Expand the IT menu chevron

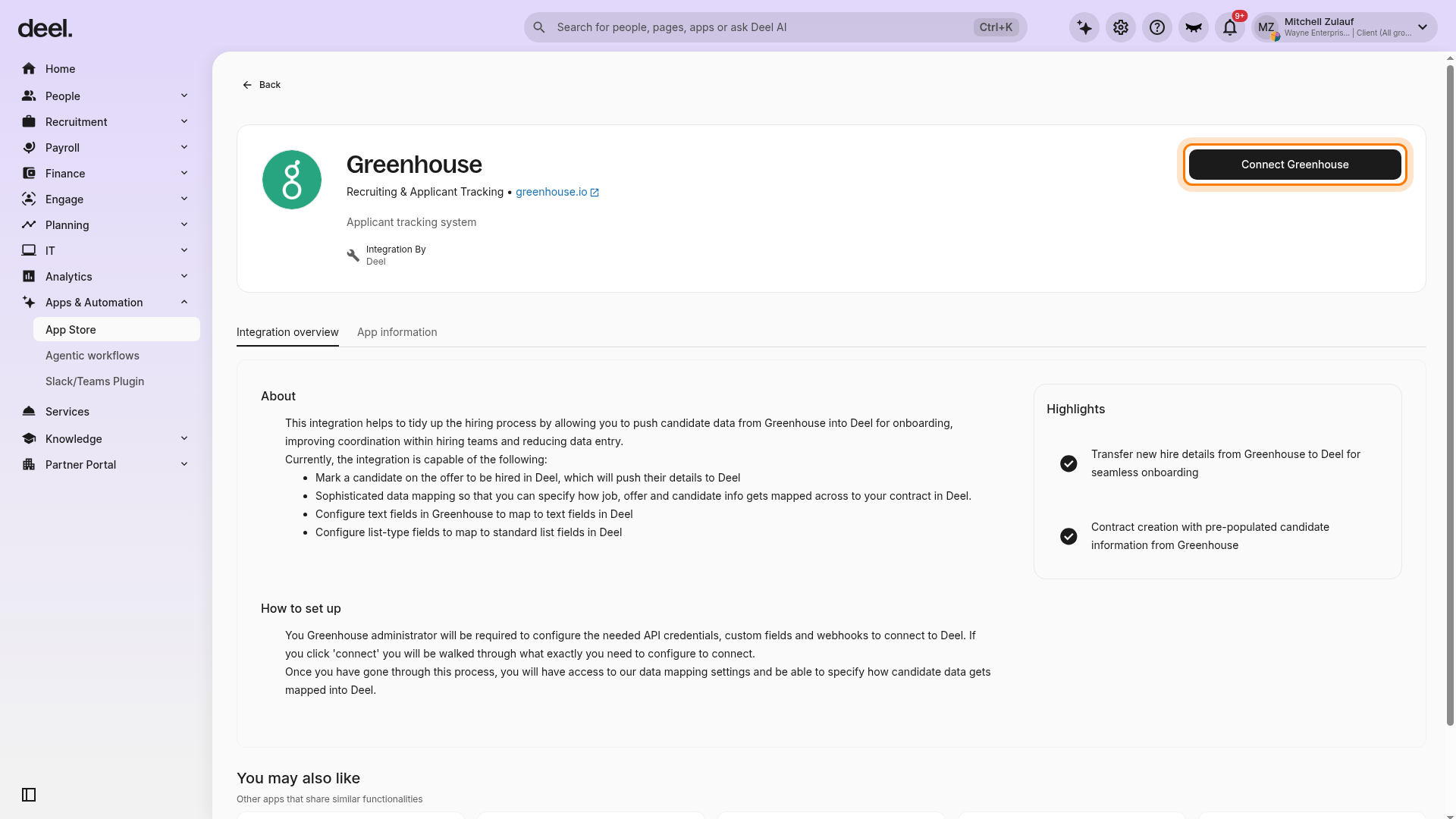click(184, 250)
